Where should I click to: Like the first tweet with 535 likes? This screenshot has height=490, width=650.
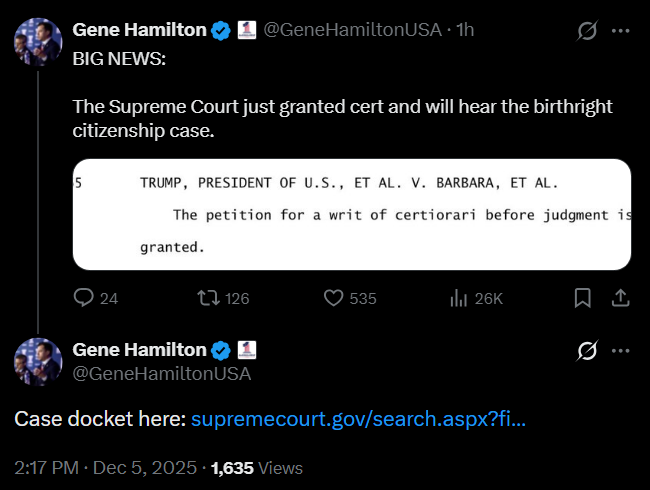point(335,298)
